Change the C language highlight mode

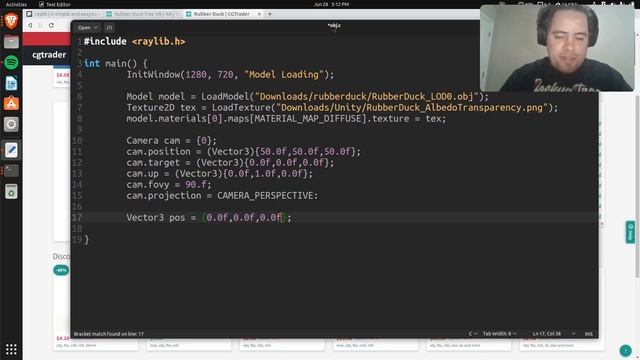pos(473,334)
